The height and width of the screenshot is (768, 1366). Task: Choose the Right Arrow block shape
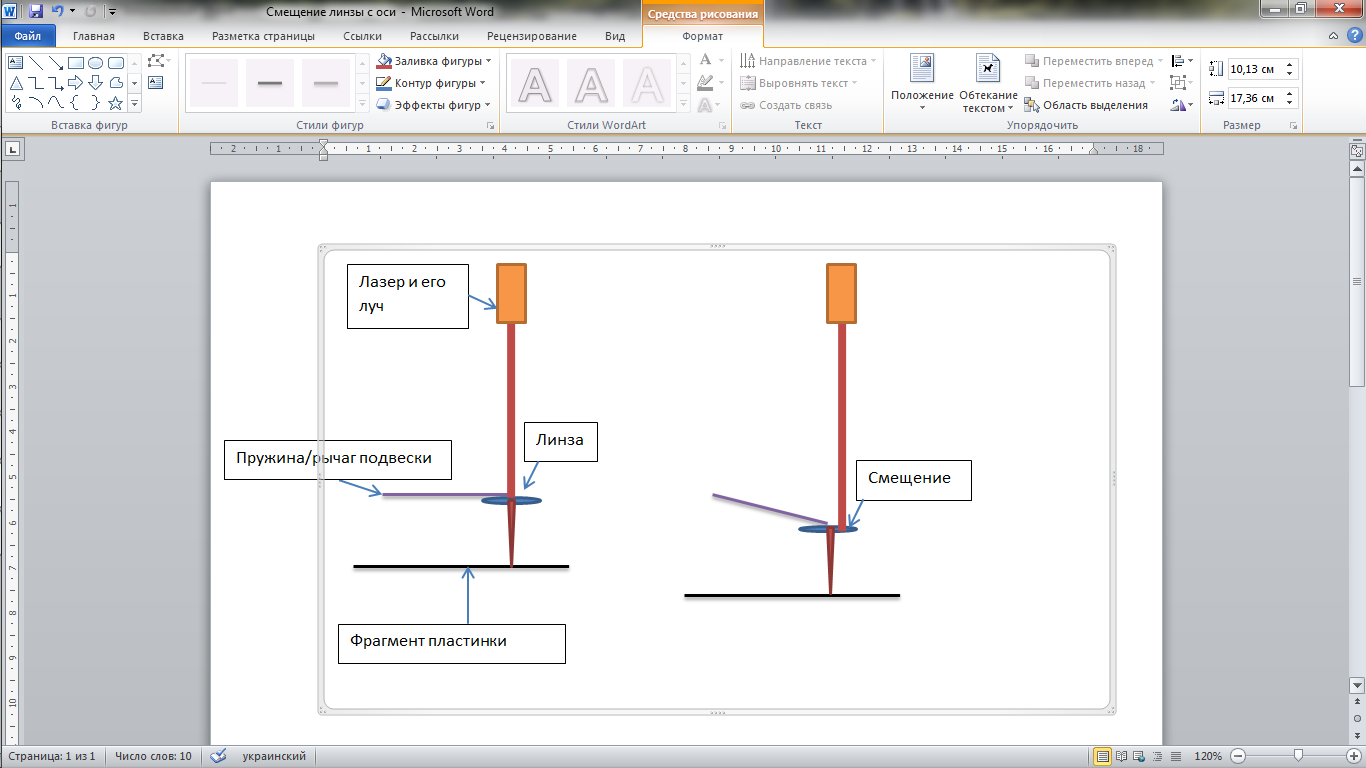pos(75,82)
